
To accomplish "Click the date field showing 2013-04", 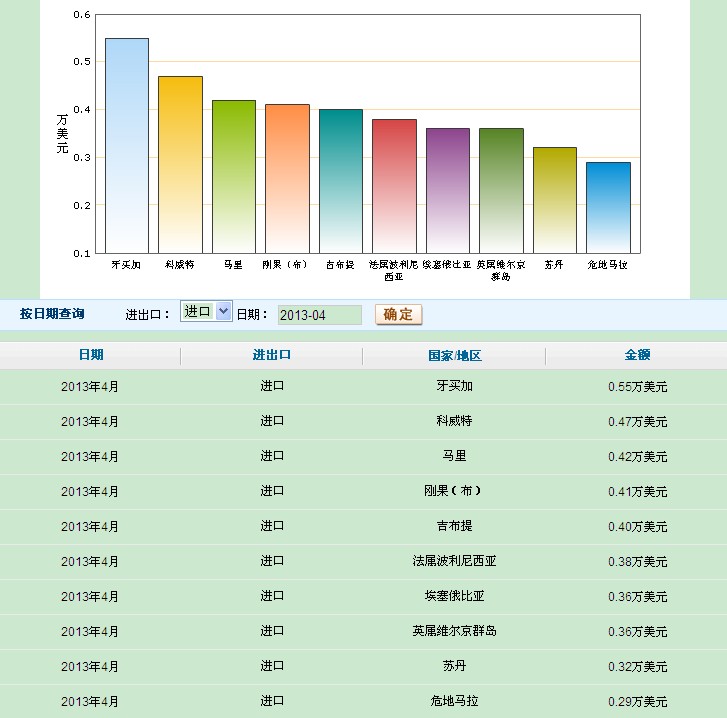I will 319,315.
